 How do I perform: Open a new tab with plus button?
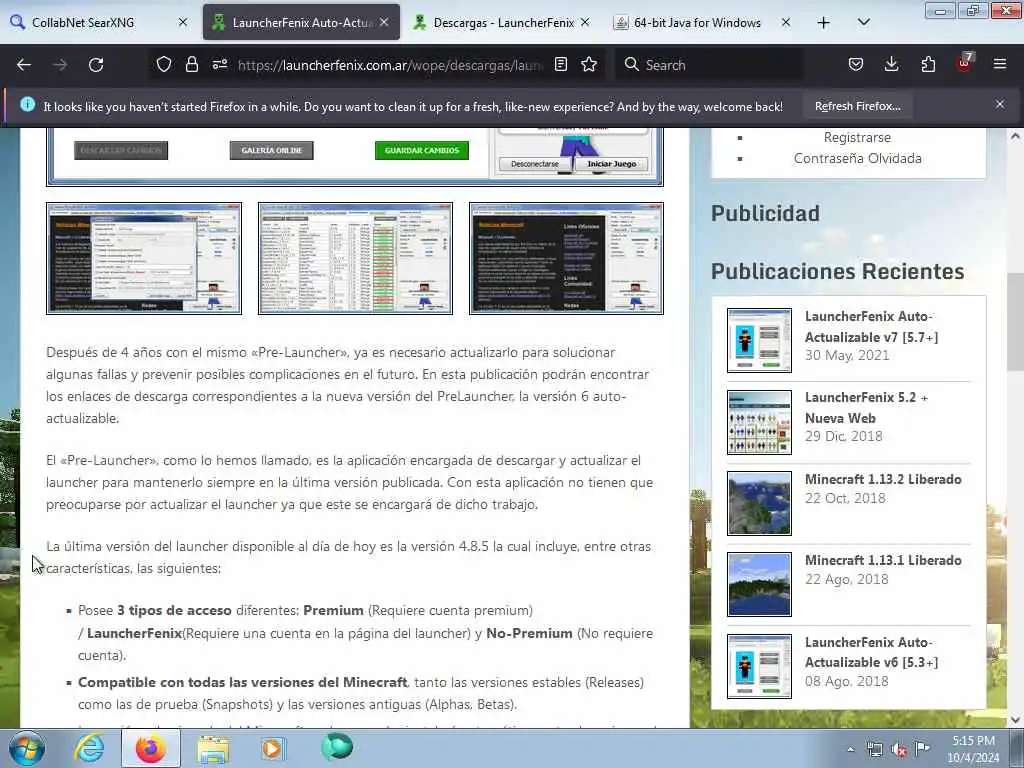824,23
